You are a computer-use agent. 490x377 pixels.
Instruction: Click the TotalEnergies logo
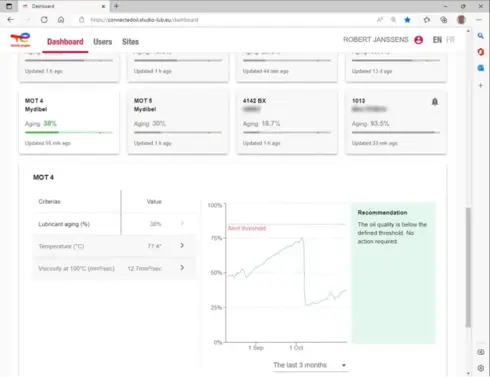pos(20,40)
